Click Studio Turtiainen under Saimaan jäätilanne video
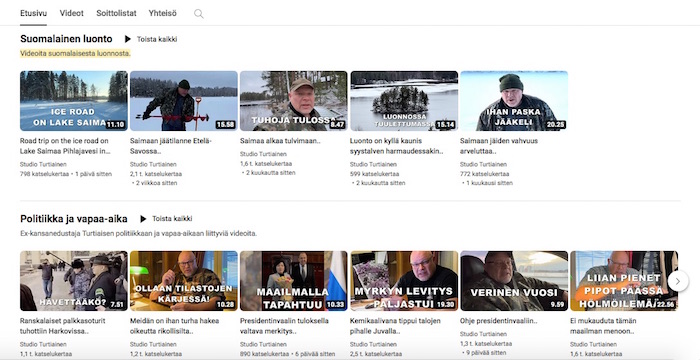Viewport: 700px width, 360px height. (153, 165)
